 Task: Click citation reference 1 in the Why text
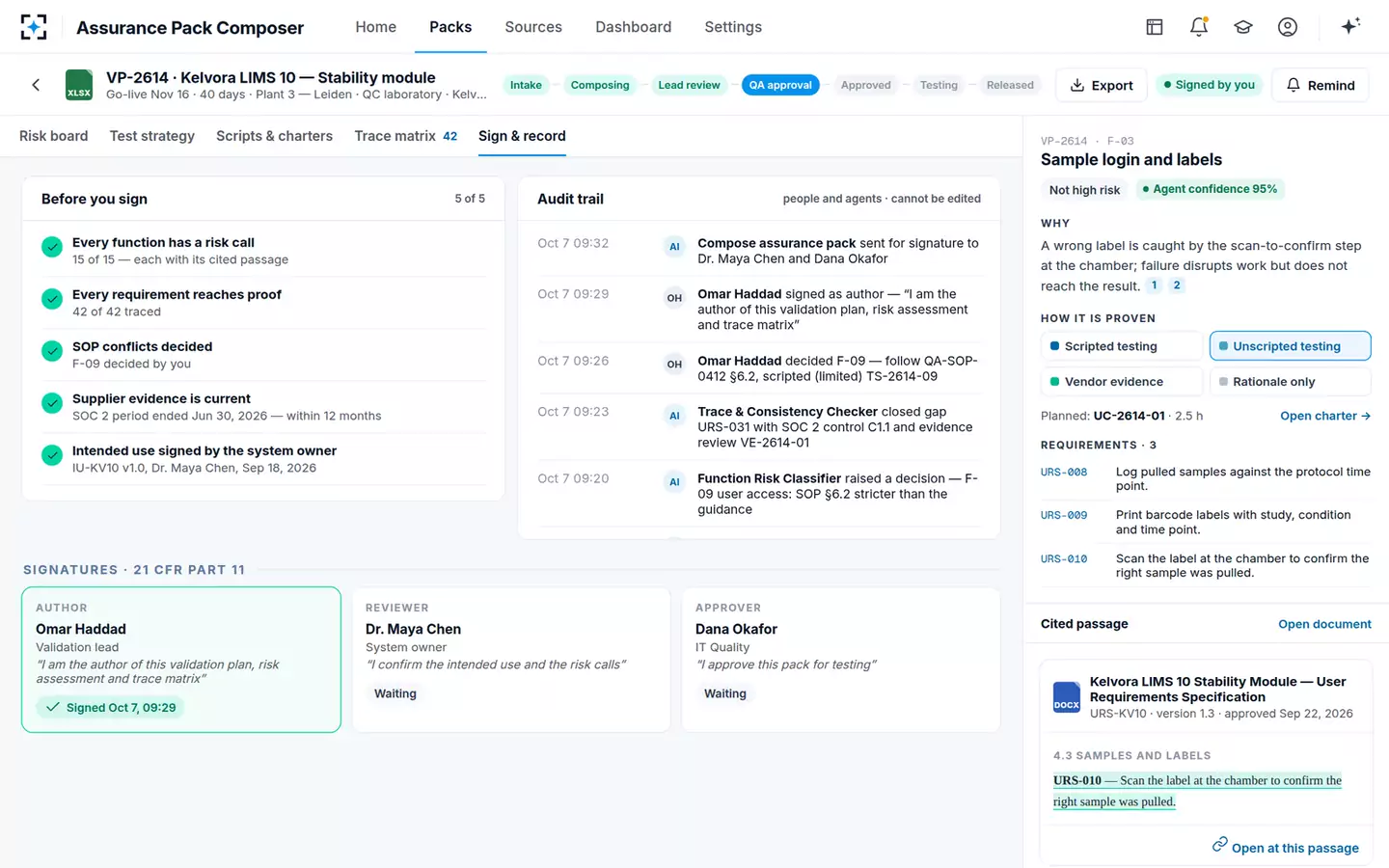1154,285
